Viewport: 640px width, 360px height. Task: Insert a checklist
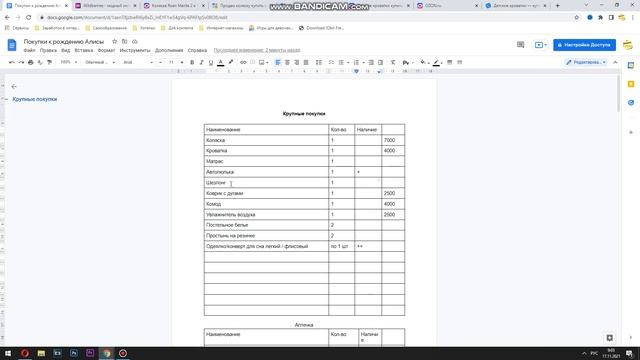(x=331, y=62)
